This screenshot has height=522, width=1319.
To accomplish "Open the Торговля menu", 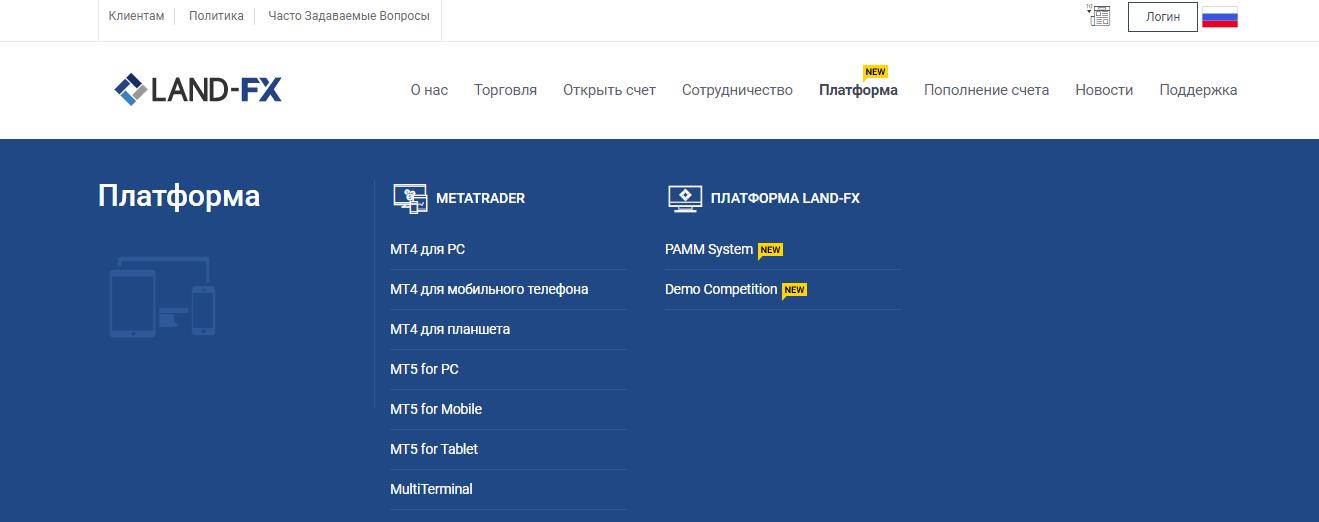I will 505,90.
